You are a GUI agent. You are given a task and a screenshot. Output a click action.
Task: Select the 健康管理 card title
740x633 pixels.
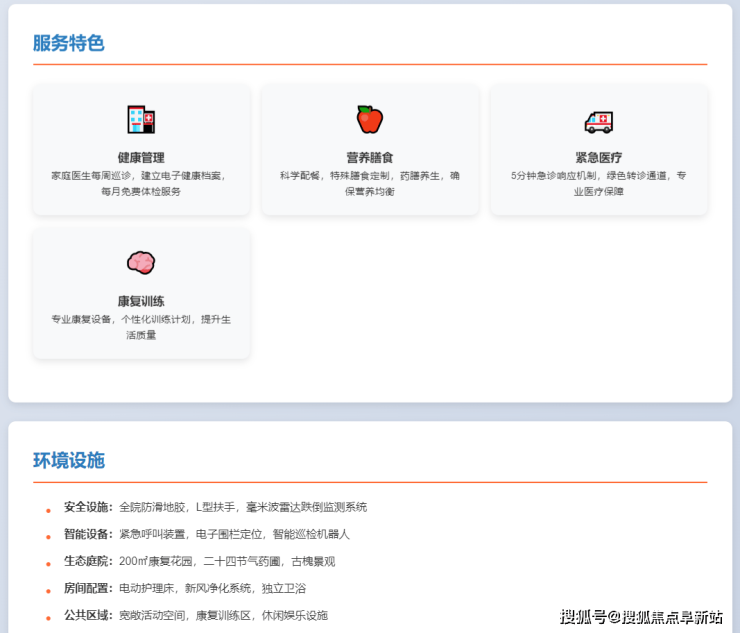141,157
